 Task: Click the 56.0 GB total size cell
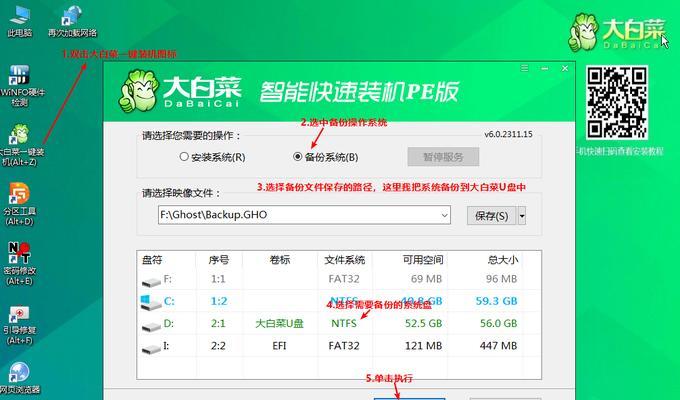pyautogui.click(x=498, y=323)
